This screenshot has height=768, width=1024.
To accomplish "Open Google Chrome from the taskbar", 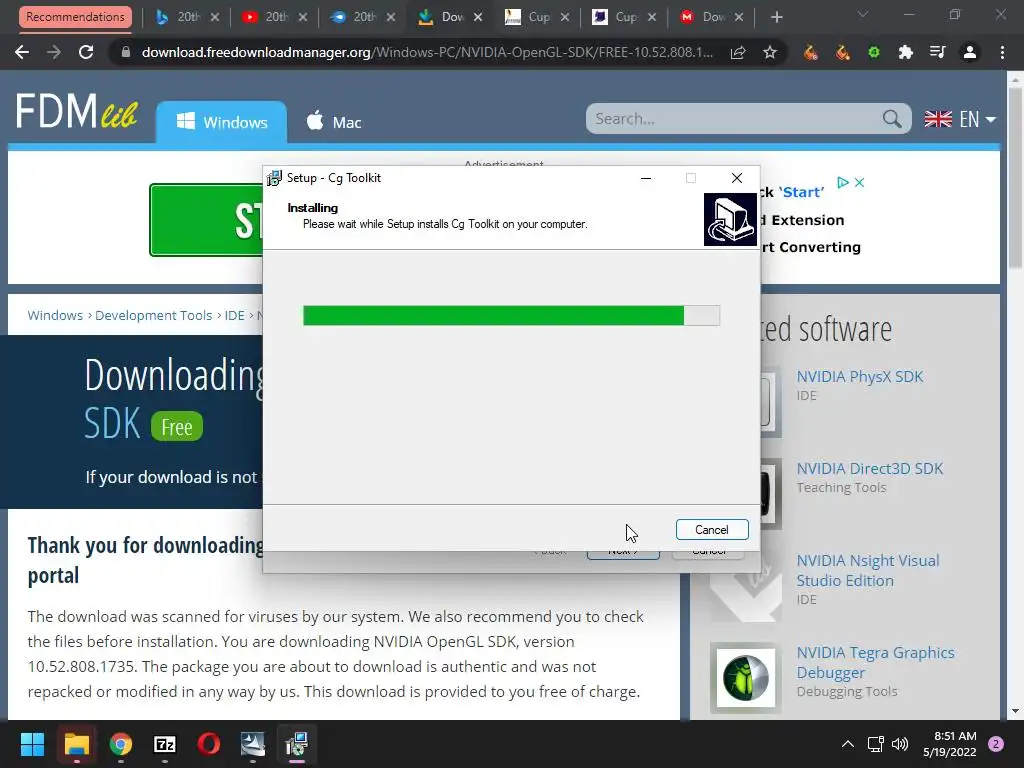I will point(121,744).
